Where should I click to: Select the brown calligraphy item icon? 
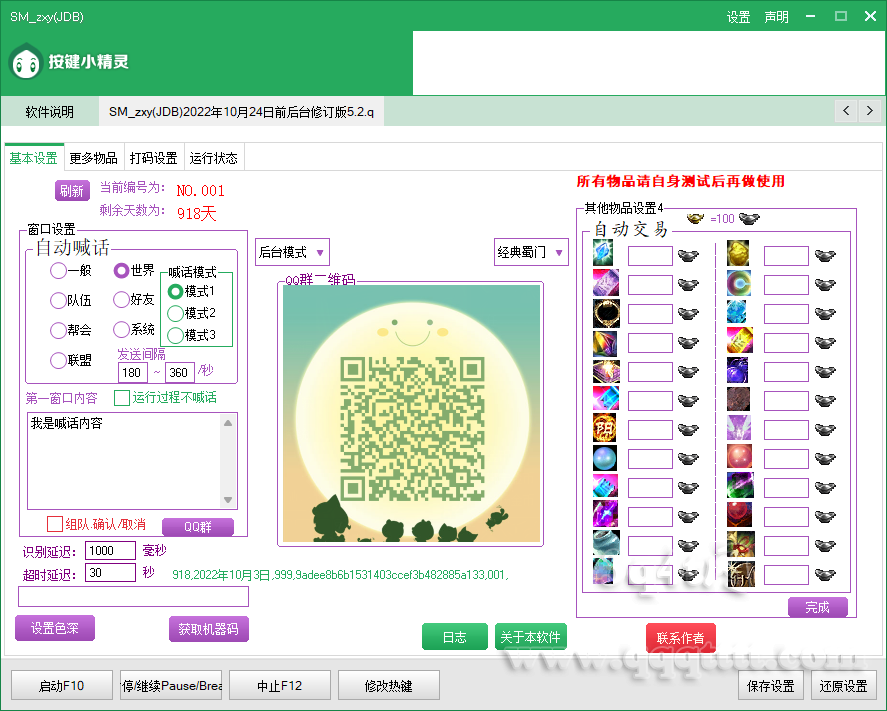[x=741, y=574]
